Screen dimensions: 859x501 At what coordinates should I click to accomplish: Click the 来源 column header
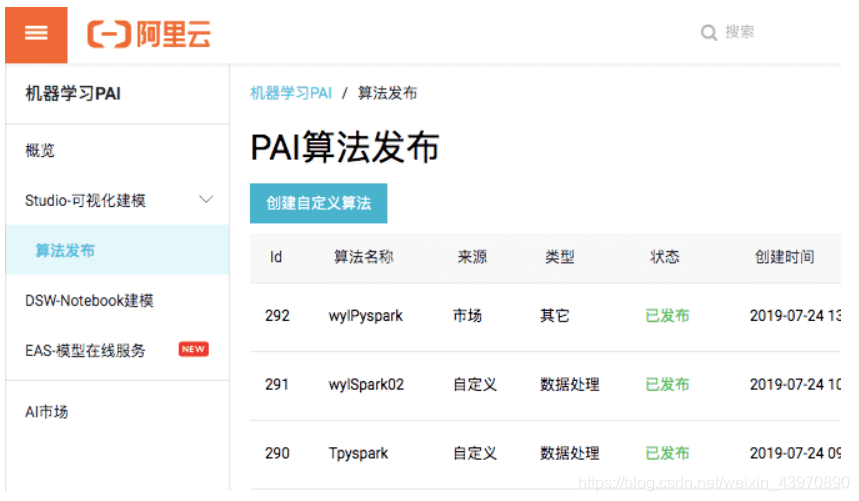tap(472, 257)
